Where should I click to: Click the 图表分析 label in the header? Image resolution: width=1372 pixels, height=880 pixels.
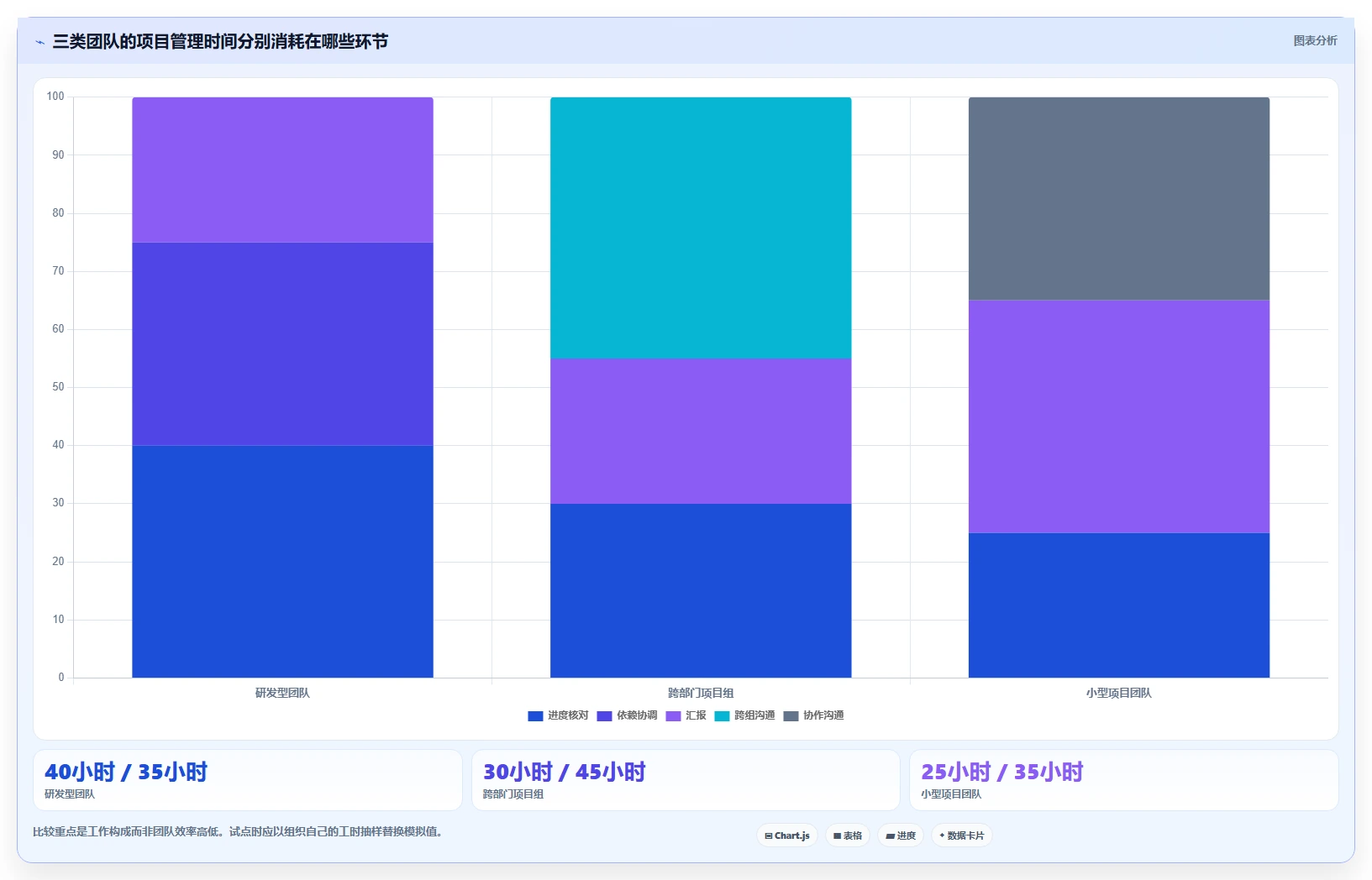[x=1315, y=40]
